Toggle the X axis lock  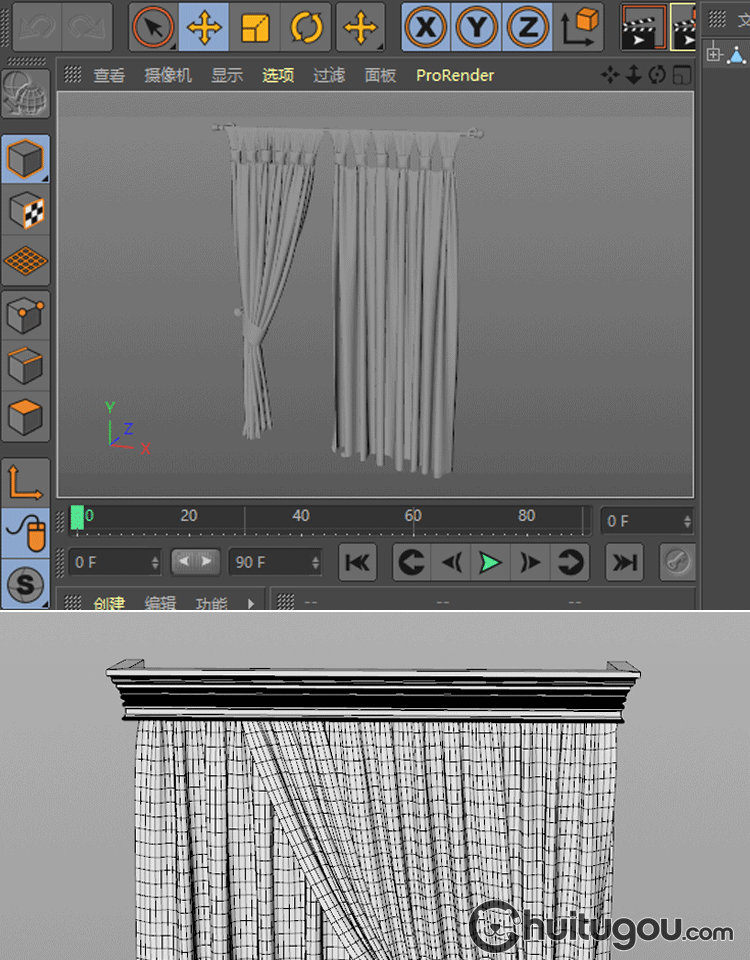coord(425,27)
